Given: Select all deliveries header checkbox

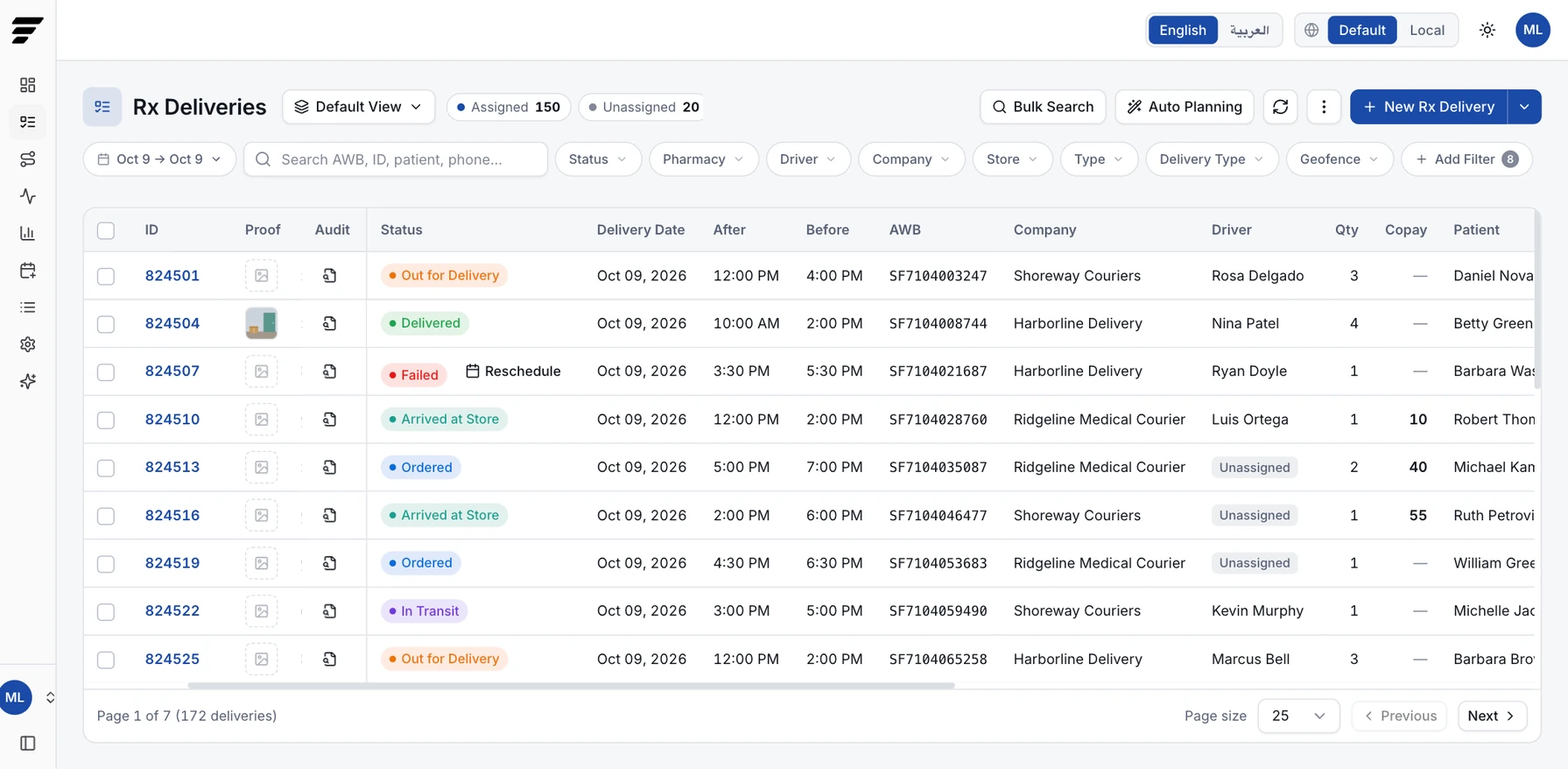Looking at the screenshot, I should (x=106, y=230).
